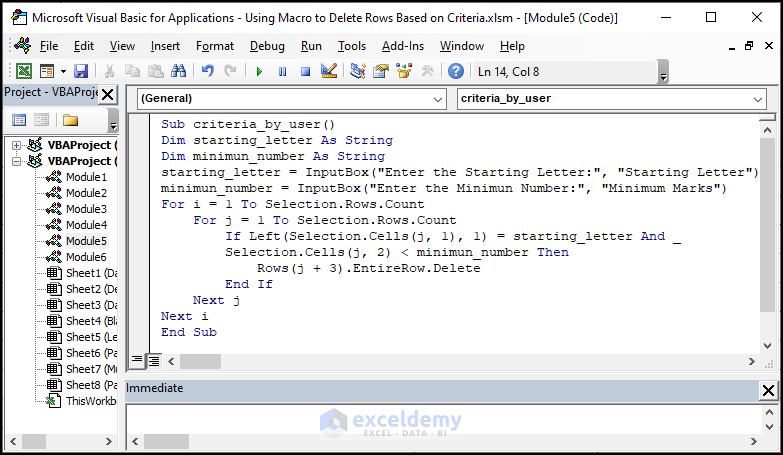Close the Project Explorer pane
The width and height of the screenshot is (783, 455).
pyautogui.click(x=108, y=94)
